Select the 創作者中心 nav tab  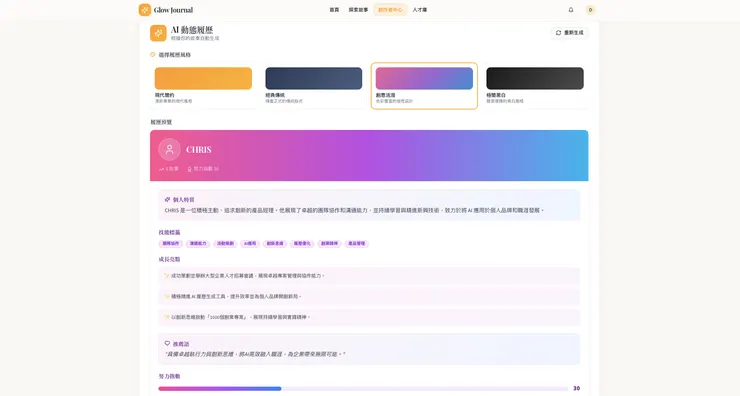coord(390,10)
